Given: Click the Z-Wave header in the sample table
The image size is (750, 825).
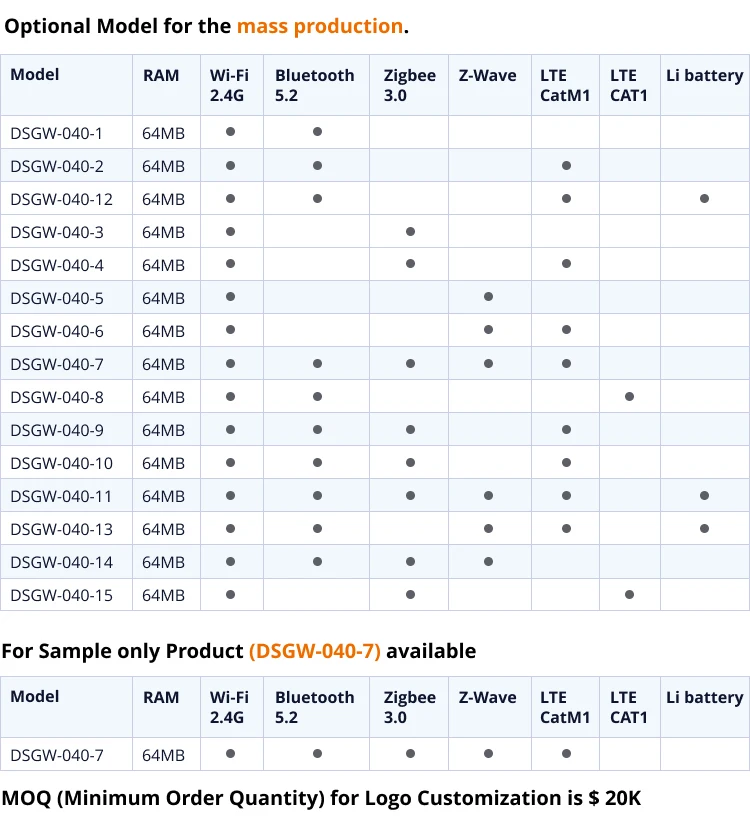Looking at the screenshot, I should (488, 698).
